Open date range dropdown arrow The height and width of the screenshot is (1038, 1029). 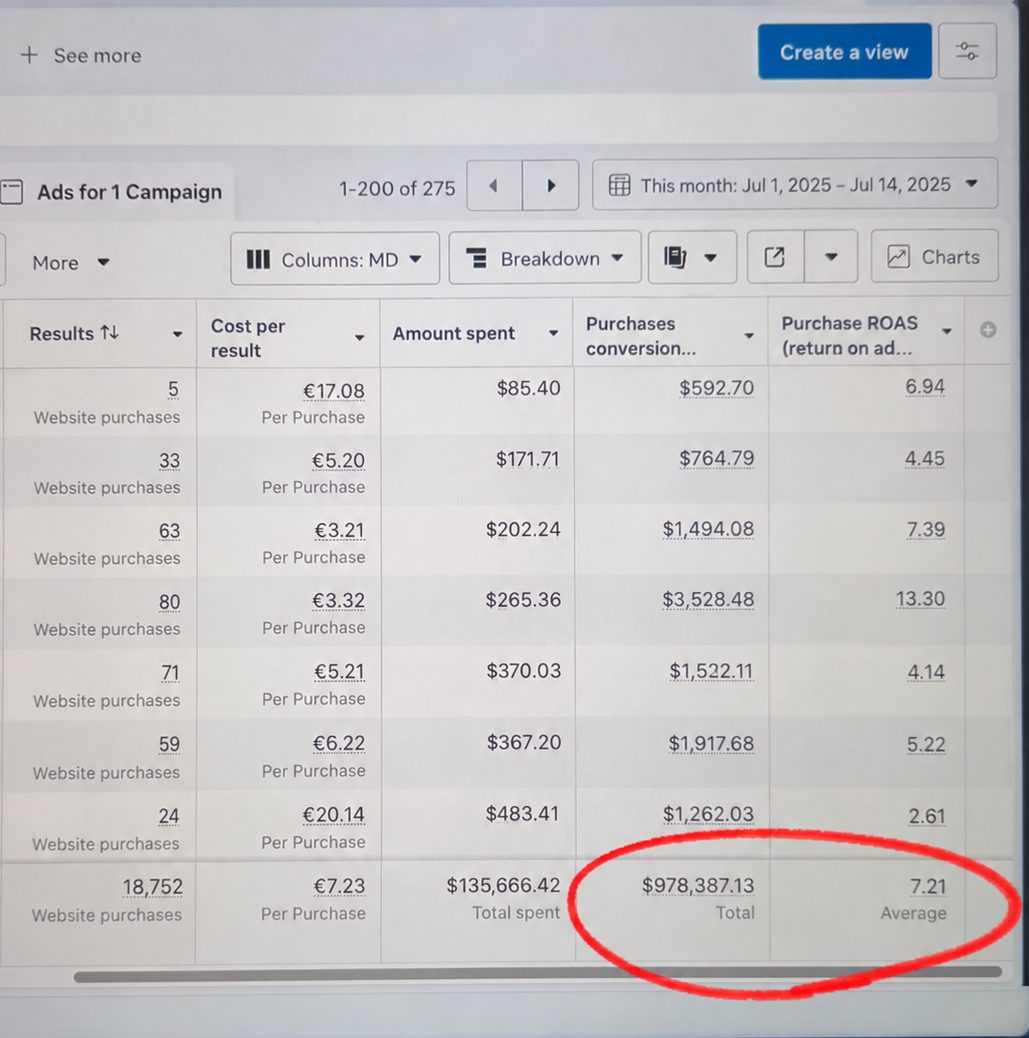point(971,183)
